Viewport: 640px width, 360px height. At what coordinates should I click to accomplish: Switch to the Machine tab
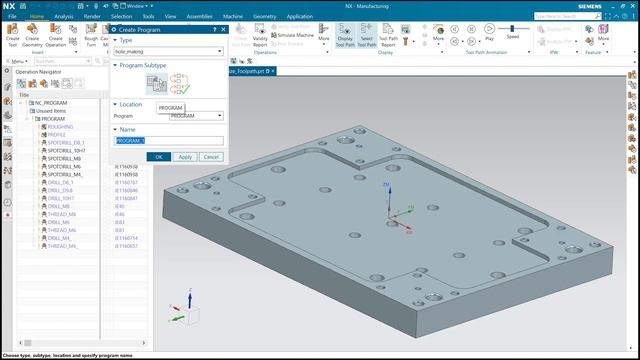(x=233, y=16)
